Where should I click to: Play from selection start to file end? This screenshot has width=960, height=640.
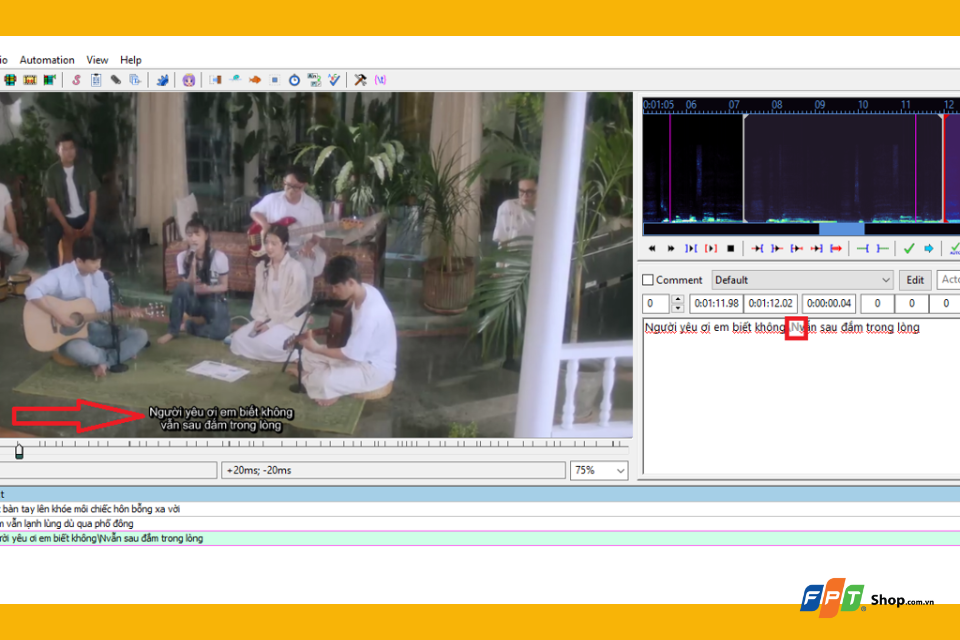point(836,249)
